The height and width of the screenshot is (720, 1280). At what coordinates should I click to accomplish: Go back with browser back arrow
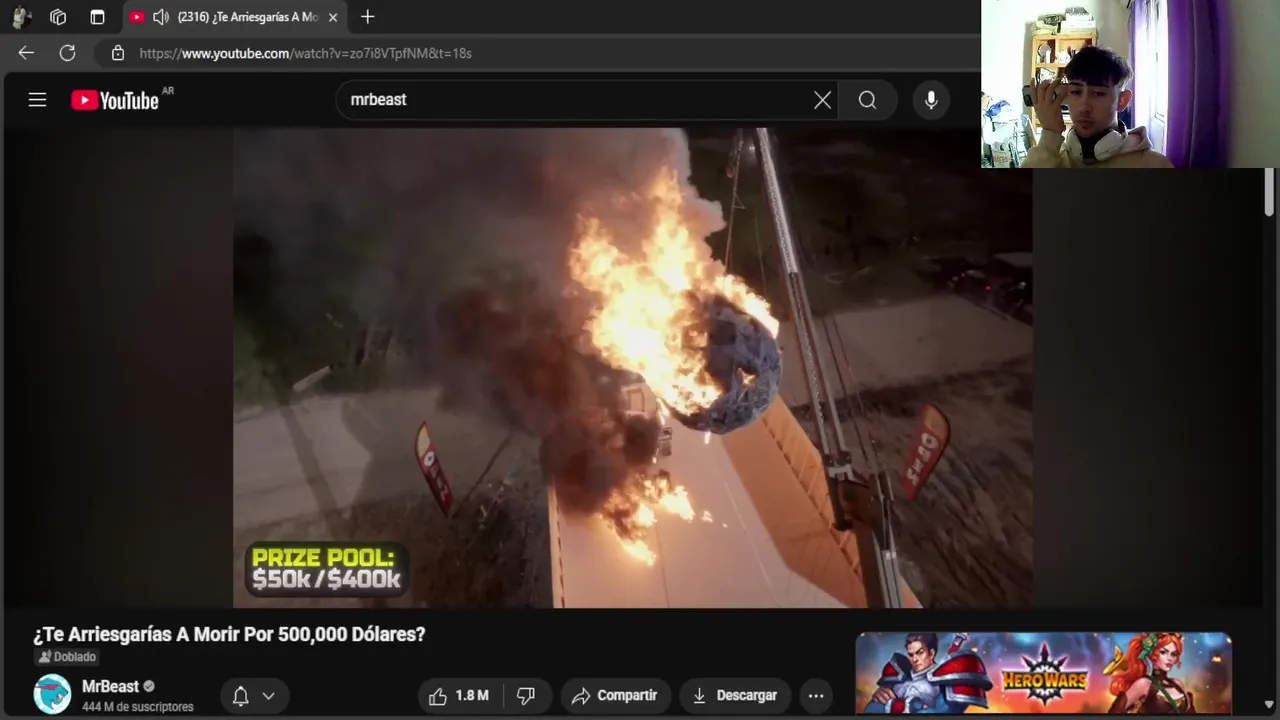26,53
